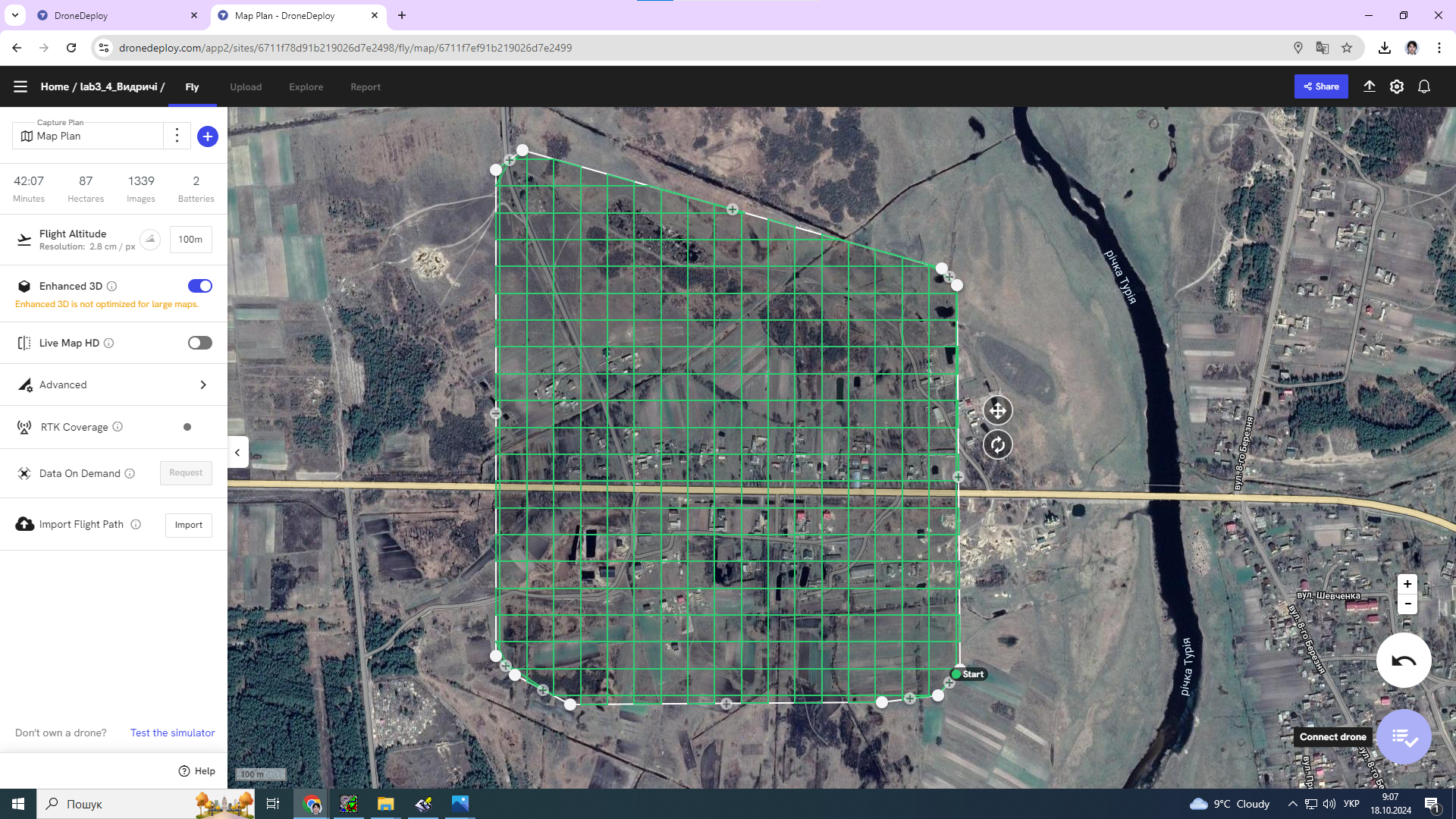Click the upload arrow icon in header

(x=1370, y=86)
